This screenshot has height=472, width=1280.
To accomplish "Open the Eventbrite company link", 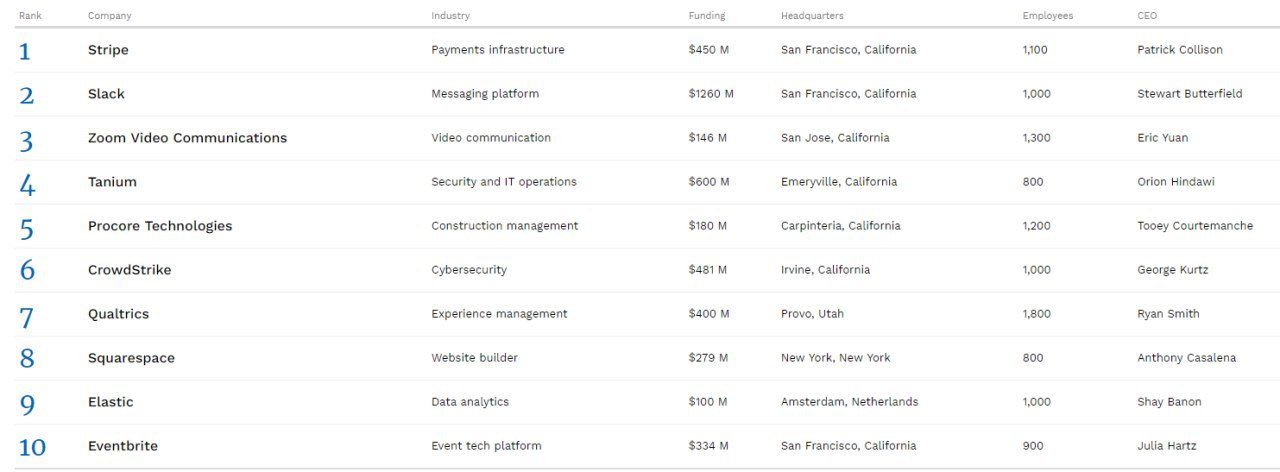I will 122,446.
